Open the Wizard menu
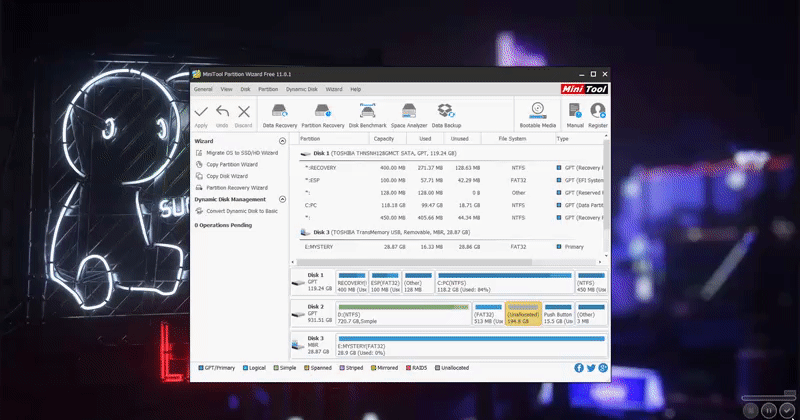 334,89
